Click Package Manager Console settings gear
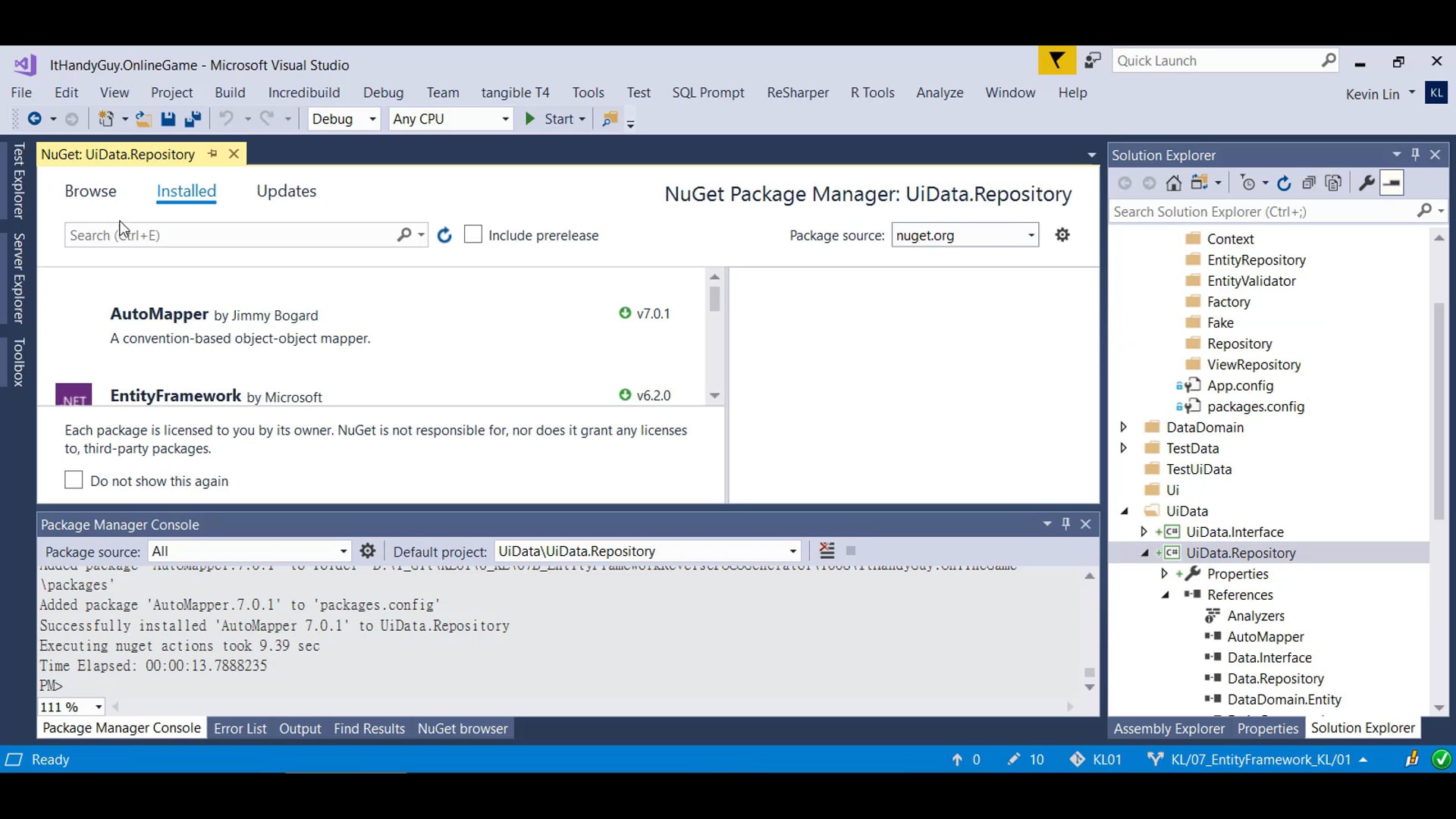Screen dimensions: 1456x819 pos(368,551)
